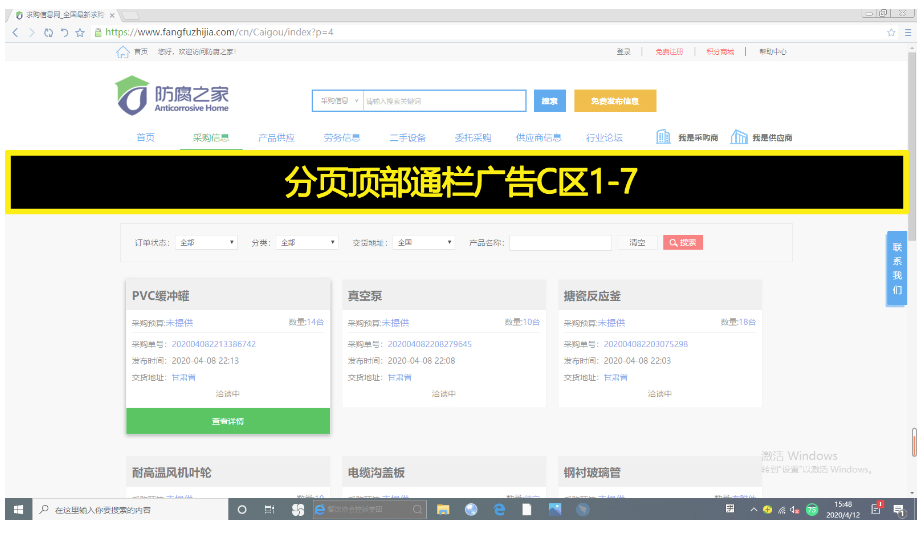Click the green 查看详情 button on PVC缓冲罐
The width and height of the screenshot is (923, 545).
[x=227, y=421]
